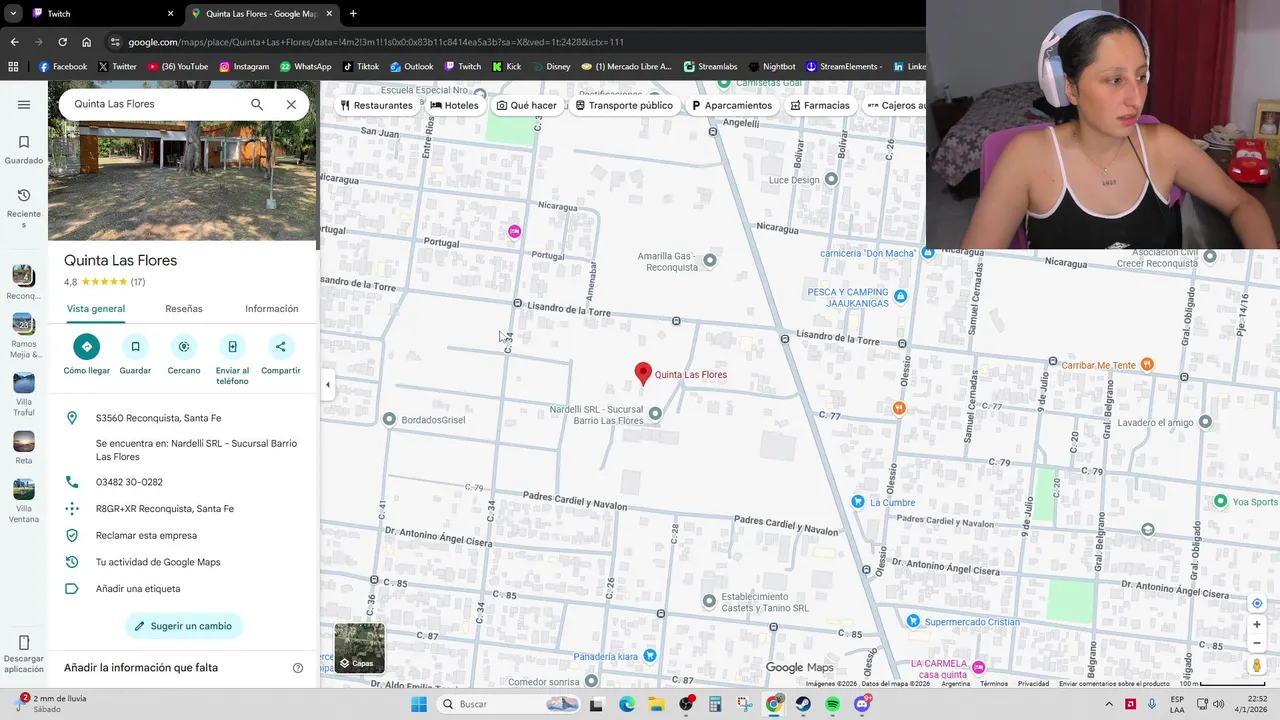The width and height of the screenshot is (1280, 720).
Task: Click the Guardar bookmark icon
Action: coord(135,347)
